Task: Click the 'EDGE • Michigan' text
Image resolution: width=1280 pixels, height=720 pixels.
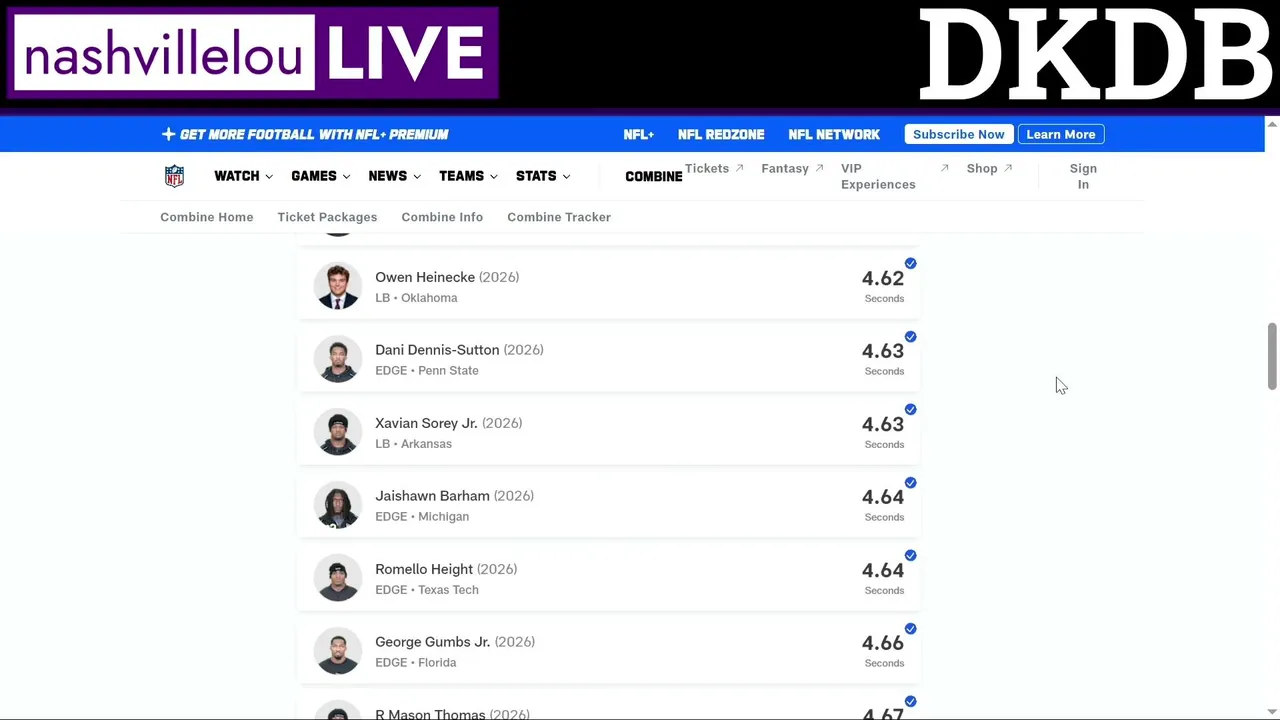Action: (x=422, y=517)
